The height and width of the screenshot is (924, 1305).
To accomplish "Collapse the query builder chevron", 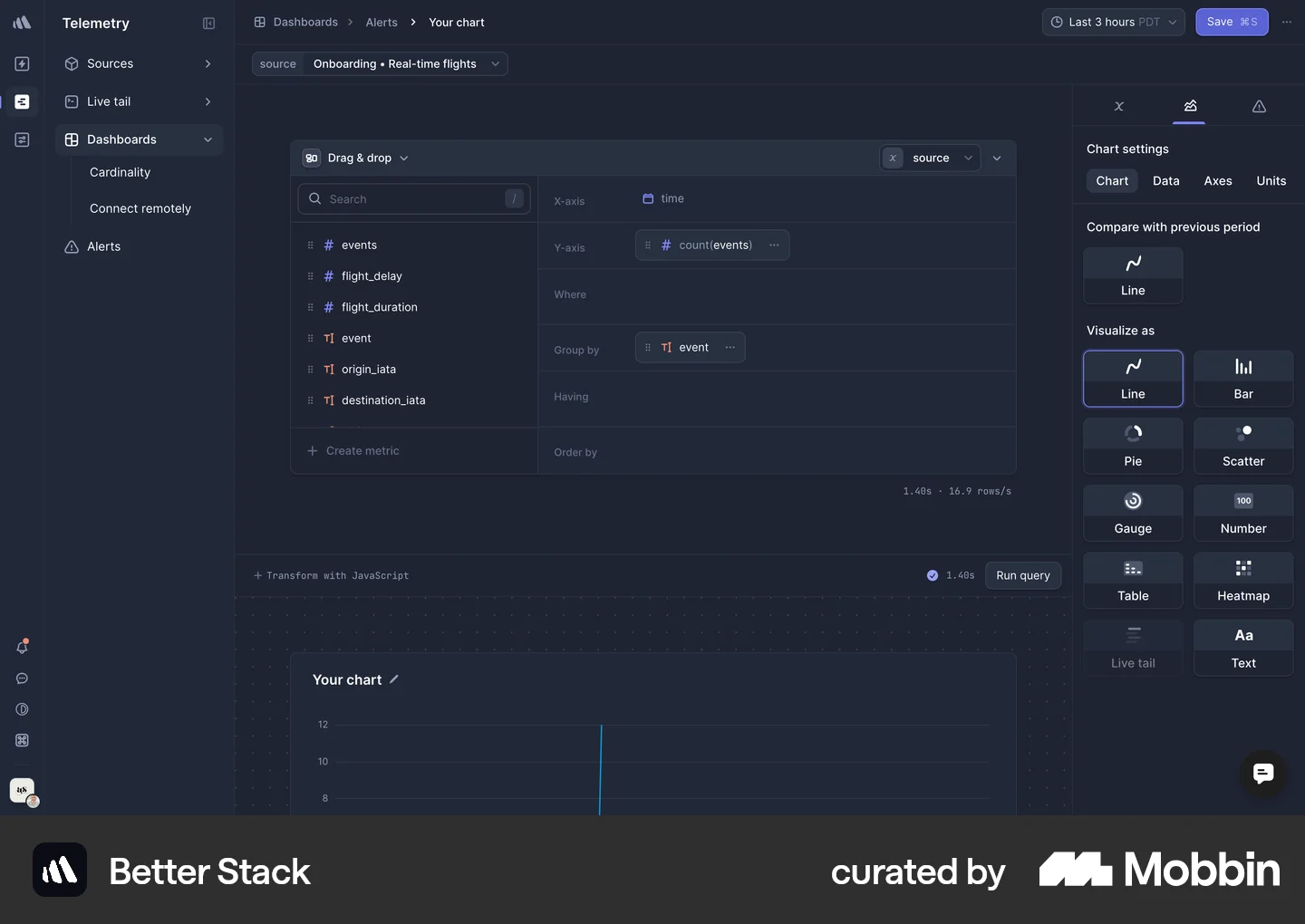I will pyautogui.click(x=997, y=159).
